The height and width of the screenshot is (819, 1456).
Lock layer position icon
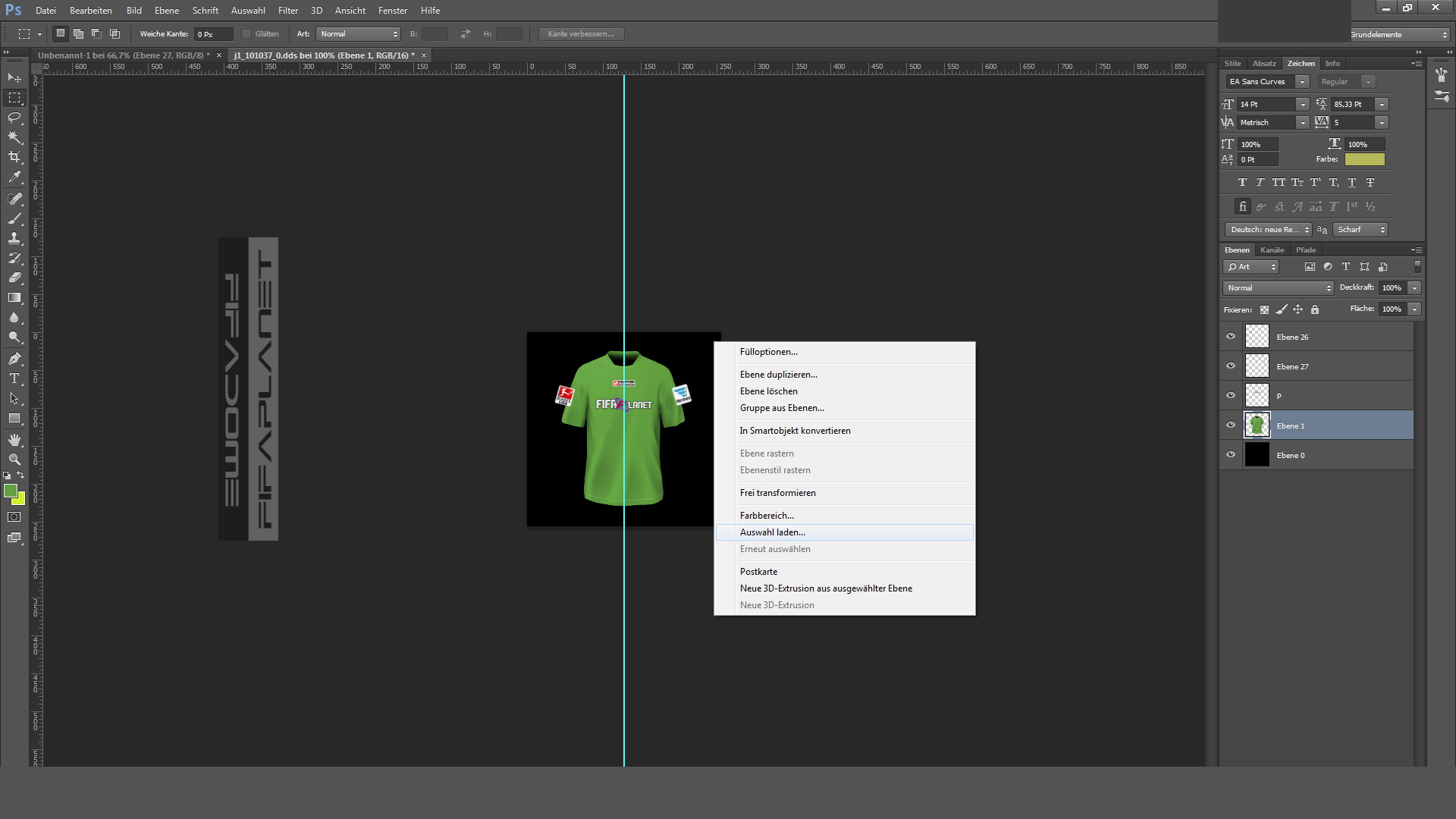point(1298,309)
